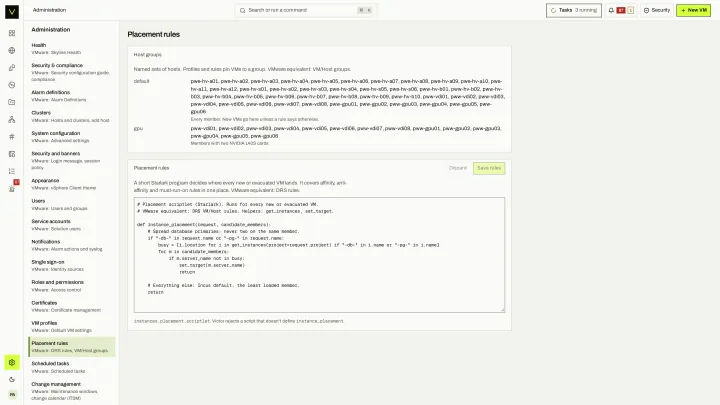Click the Administration breadcrumb in the top bar

click(49, 10)
